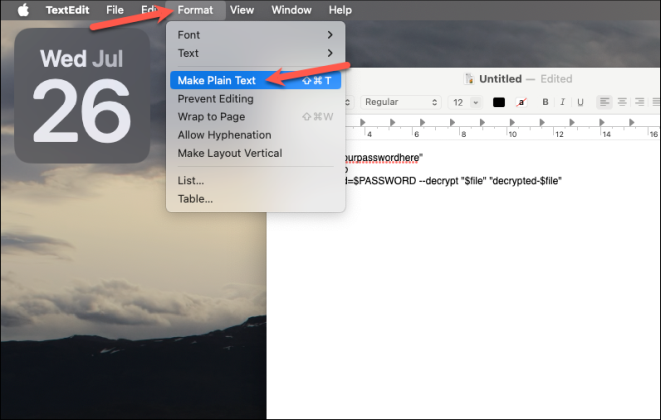Viewport: 661px width, 420px height.
Task: Open the black text color swatch
Action: 499,102
